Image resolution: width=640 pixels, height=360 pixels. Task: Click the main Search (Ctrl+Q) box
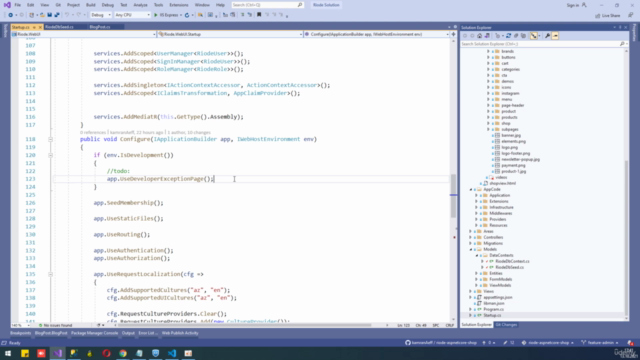[267, 5]
